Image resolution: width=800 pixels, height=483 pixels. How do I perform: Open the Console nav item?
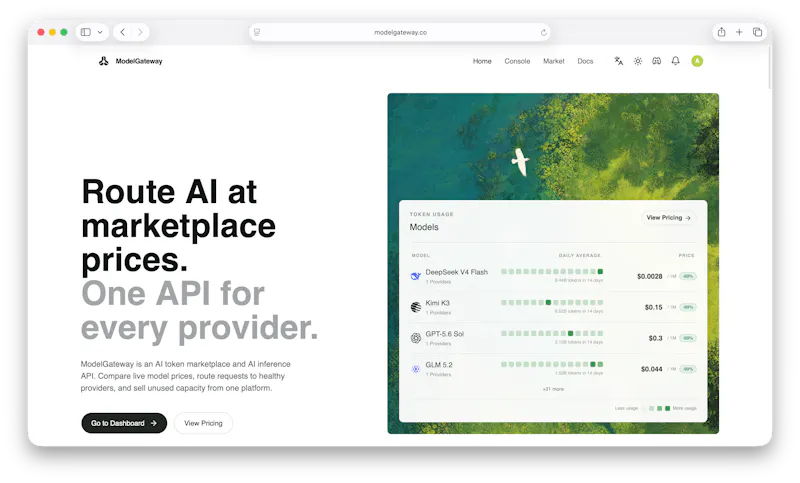tap(517, 61)
